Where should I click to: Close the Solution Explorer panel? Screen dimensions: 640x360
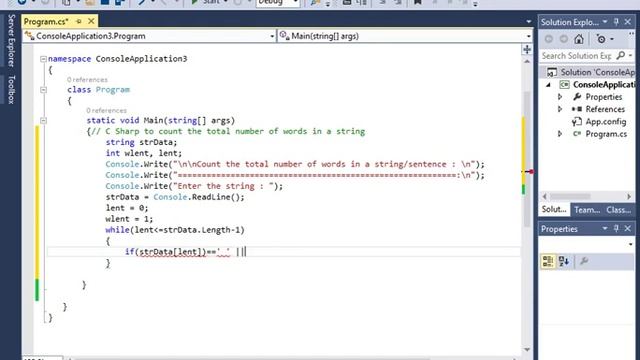[628, 22]
